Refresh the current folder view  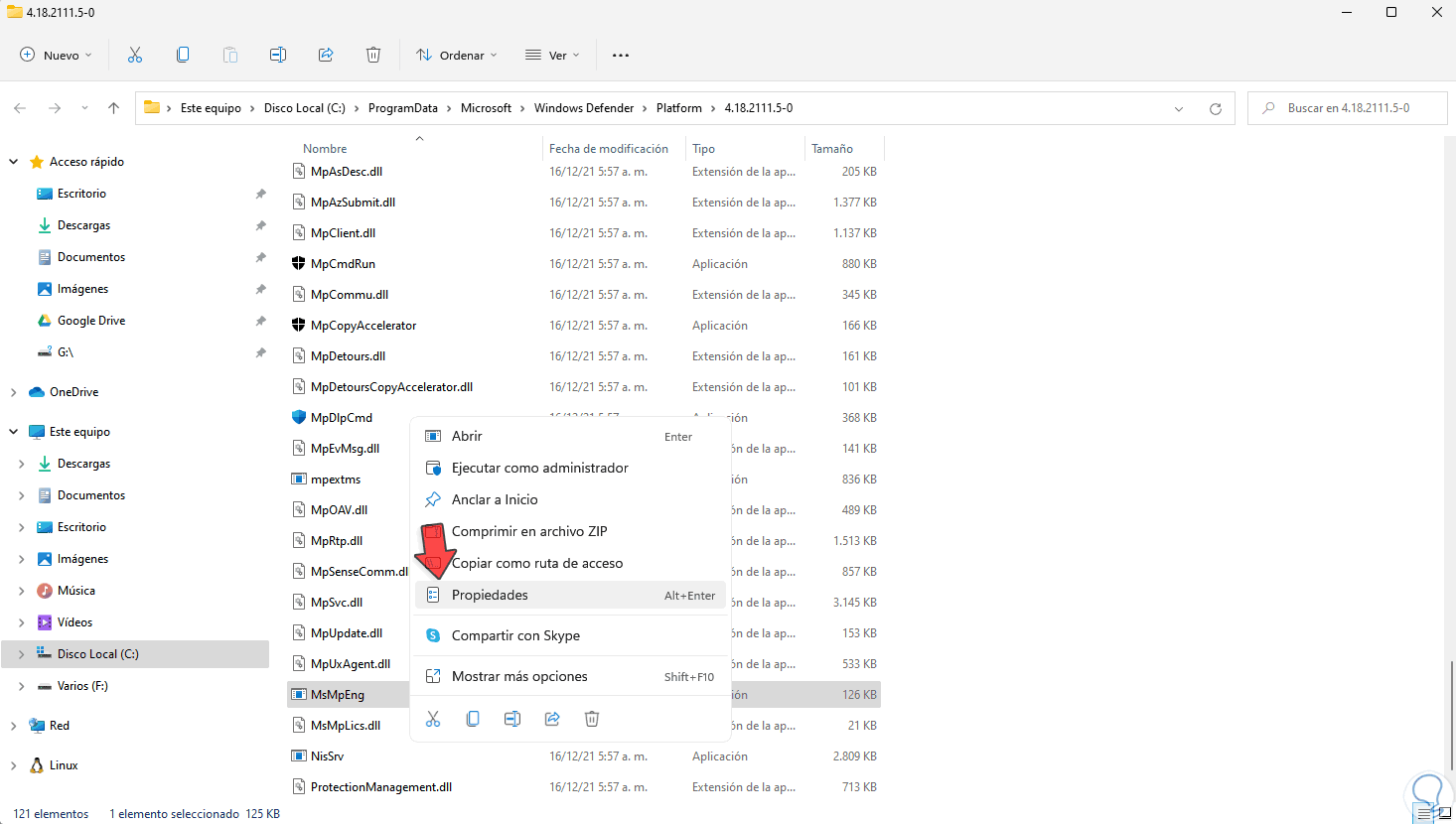1215,108
